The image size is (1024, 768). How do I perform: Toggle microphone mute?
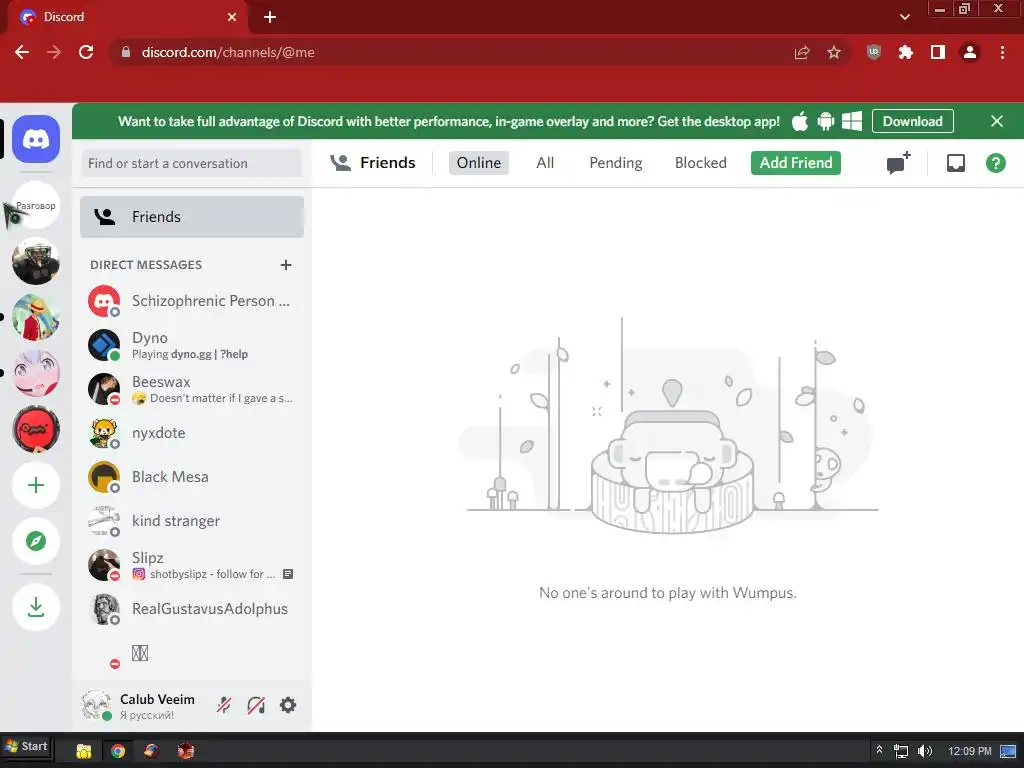(224, 705)
